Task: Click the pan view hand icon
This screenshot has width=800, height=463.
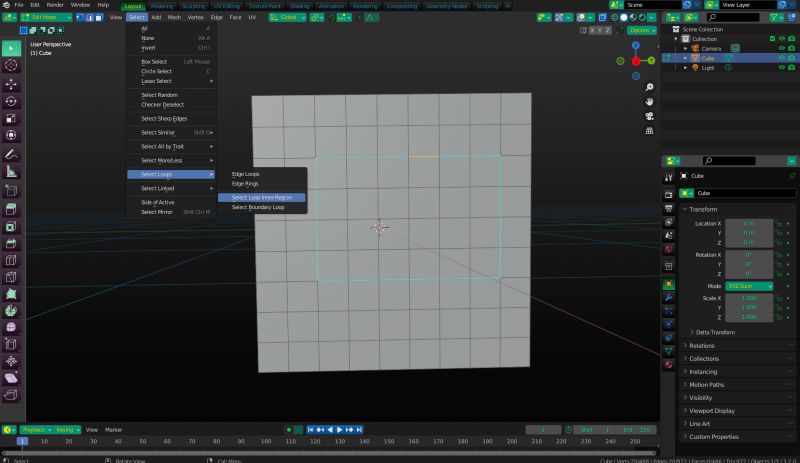Action: tap(649, 102)
